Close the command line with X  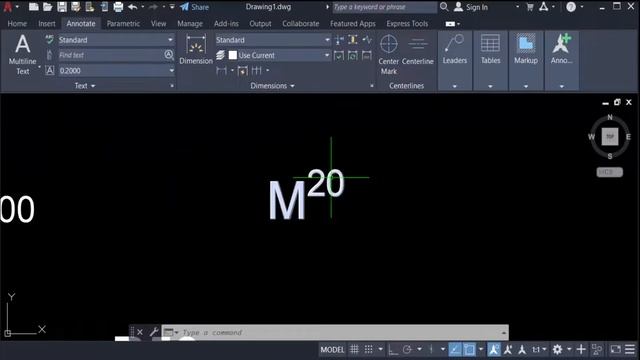tap(140, 332)
